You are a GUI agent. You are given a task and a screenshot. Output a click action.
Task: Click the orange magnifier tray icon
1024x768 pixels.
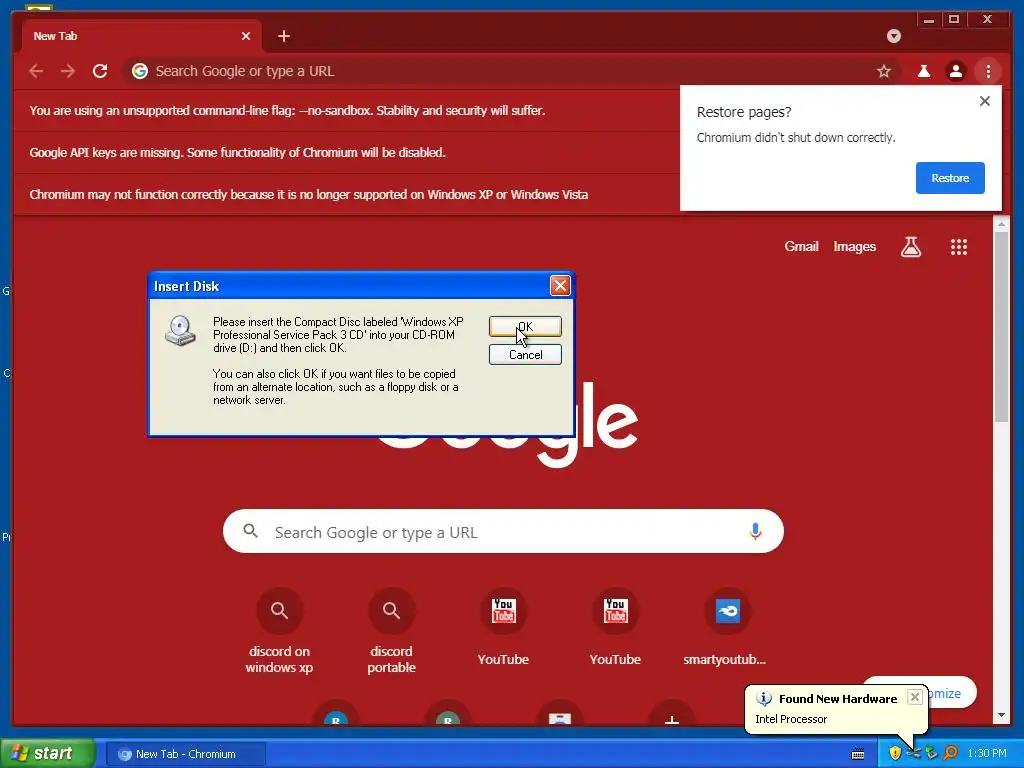(950, 753)
